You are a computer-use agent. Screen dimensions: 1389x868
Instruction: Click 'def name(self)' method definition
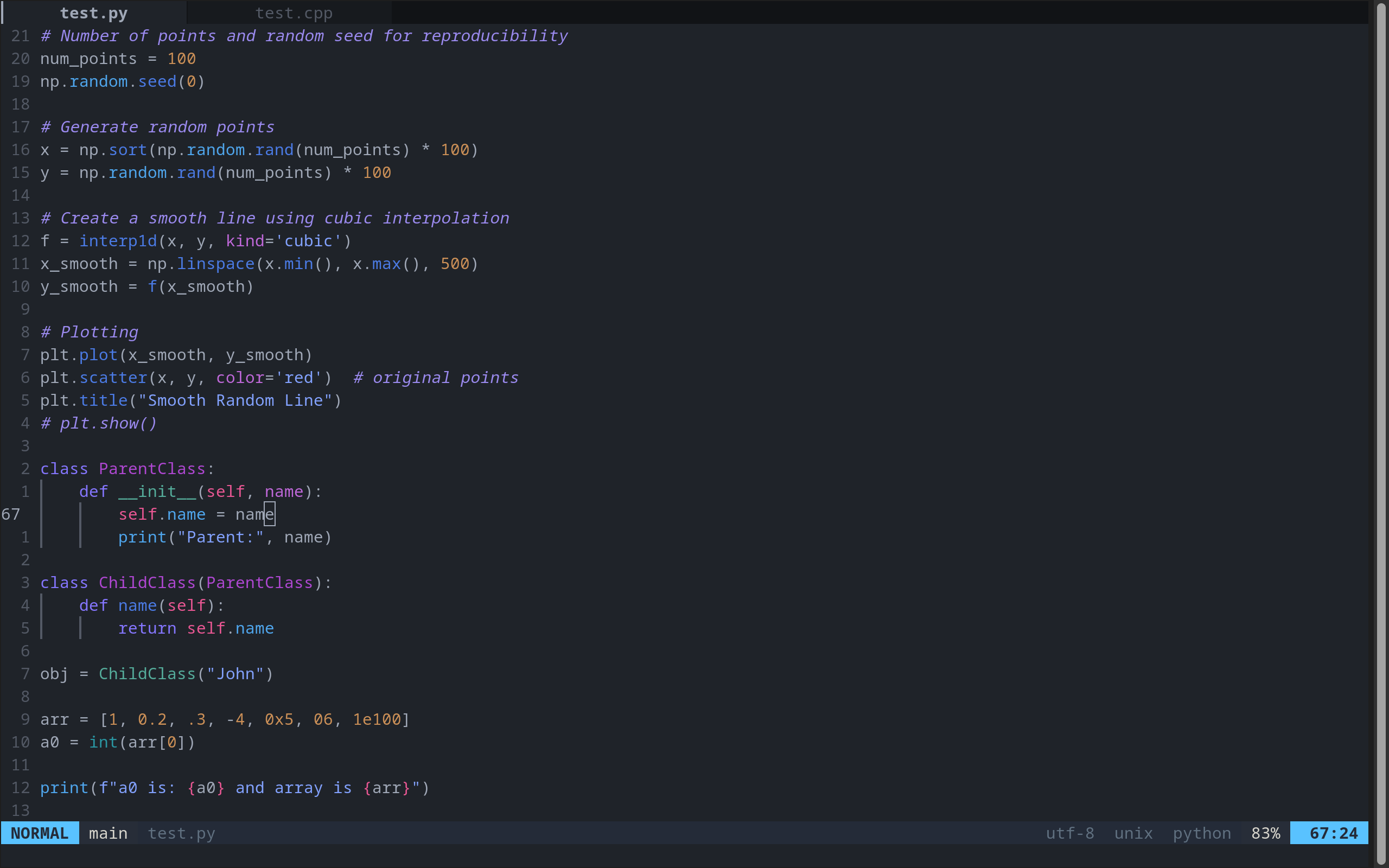coord(151,605)
